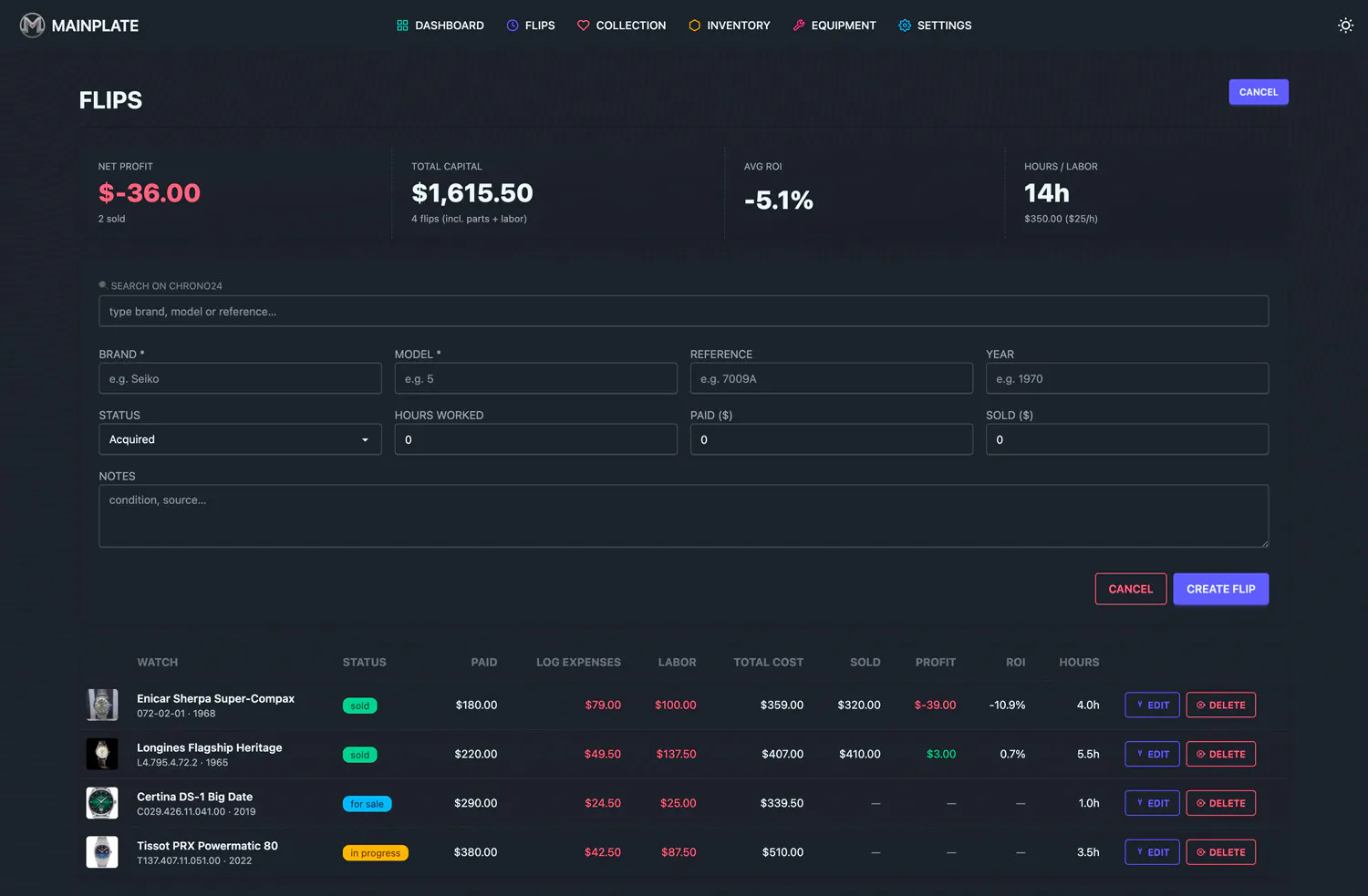Image resolution: width=1368 pixels, height=896 pixels.
Task: Open the Equipment nav item
Action: 834,26
